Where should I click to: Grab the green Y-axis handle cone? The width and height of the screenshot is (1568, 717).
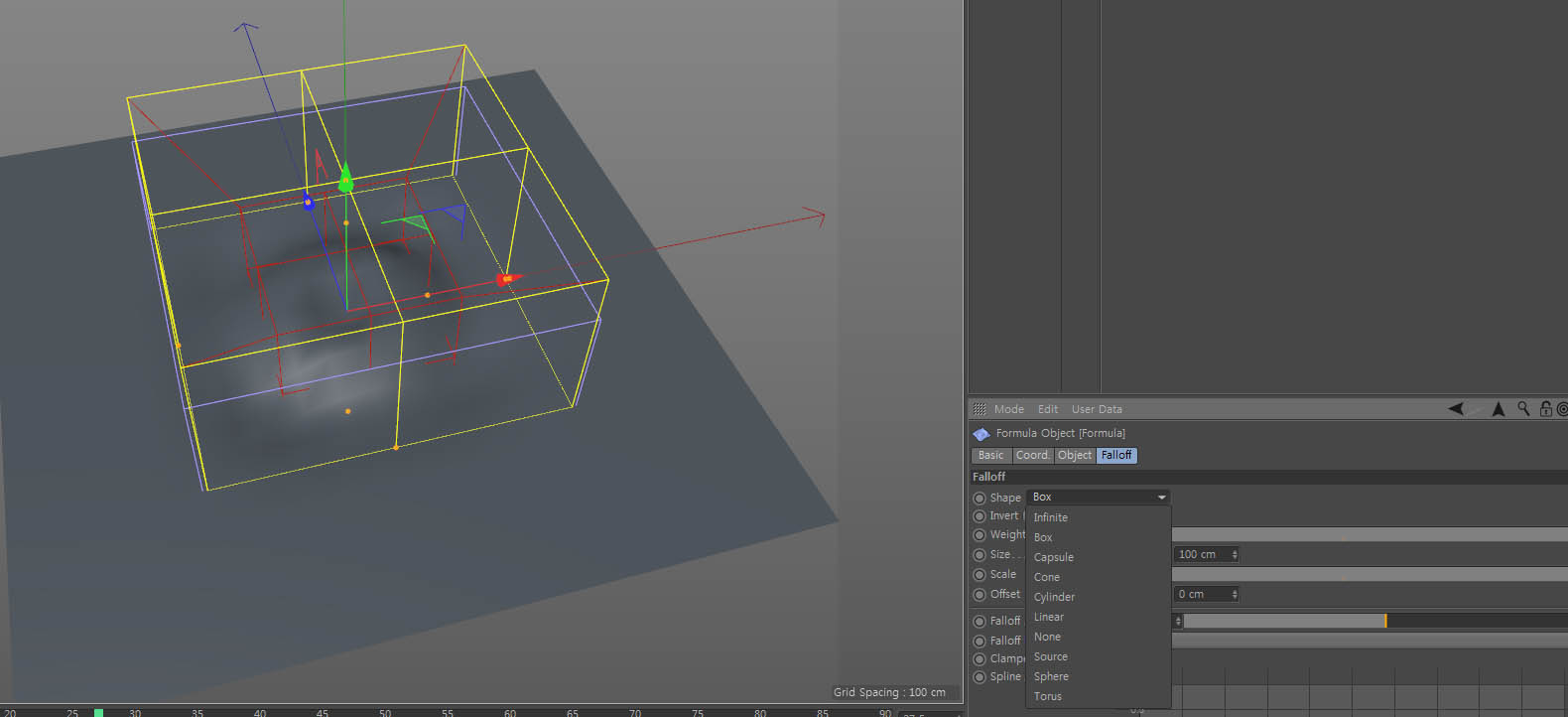pyautogui.click(x=345, y=180)
